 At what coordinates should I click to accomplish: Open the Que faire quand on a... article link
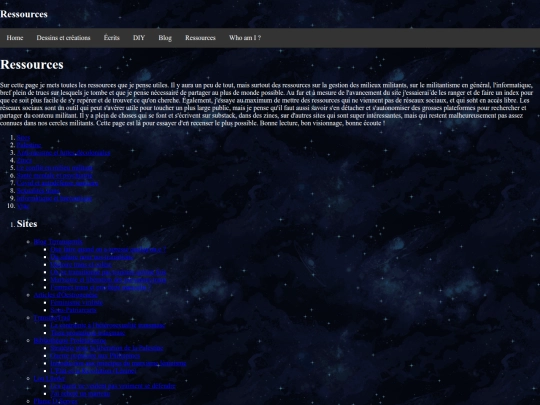click(108, 249)
